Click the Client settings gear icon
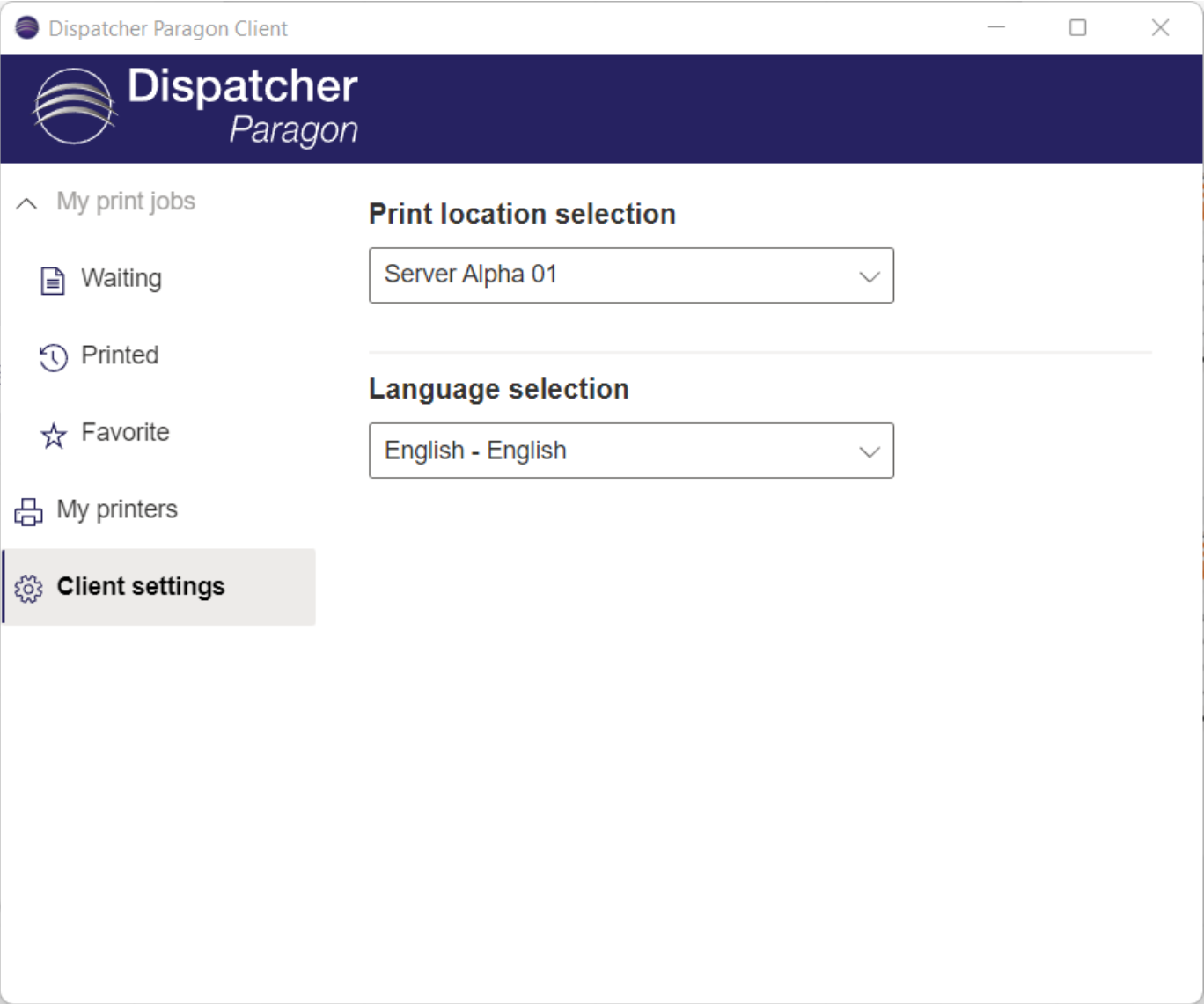The height and width of the screenshot is (1004, 1204). (x=28, y=589)
